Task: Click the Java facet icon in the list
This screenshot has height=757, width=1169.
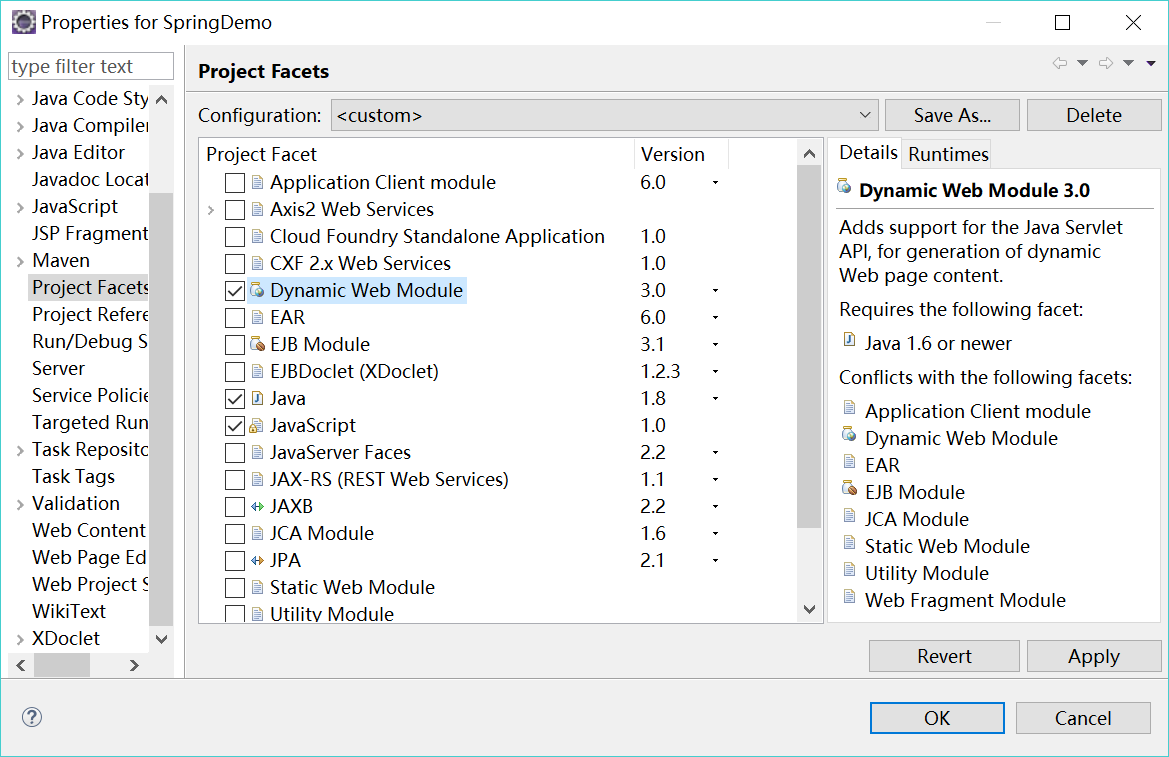Action: [256, 398]
